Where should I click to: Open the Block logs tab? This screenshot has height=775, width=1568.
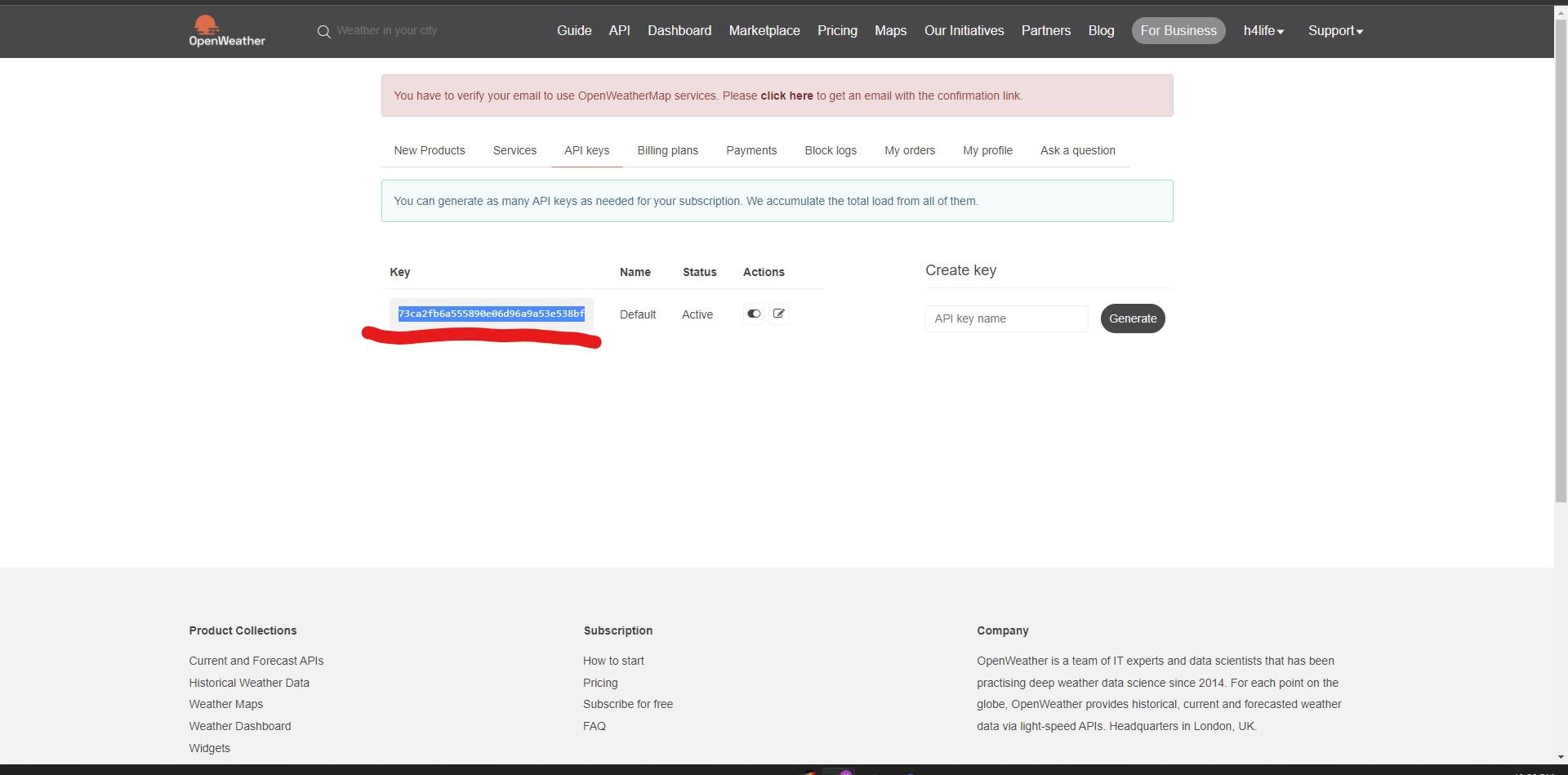[831, 150]
